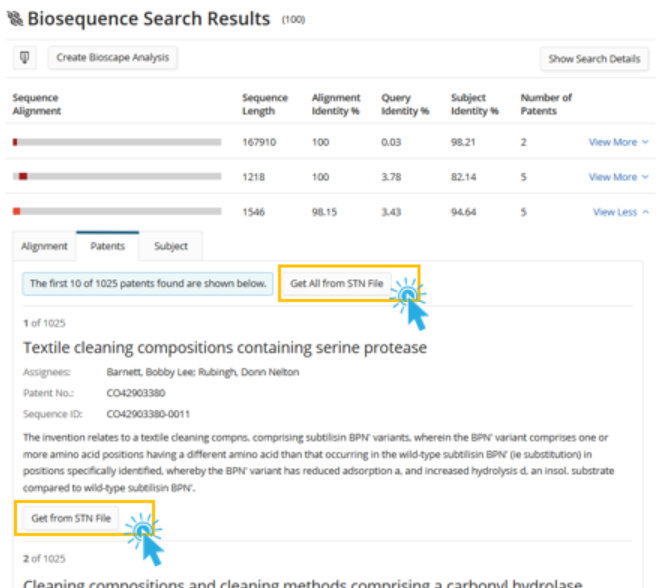This screenshot has height=588, width=665.
Task: Click the pin icon button beside Create Bioscape Analysis
Action: (x=26, y=58)
